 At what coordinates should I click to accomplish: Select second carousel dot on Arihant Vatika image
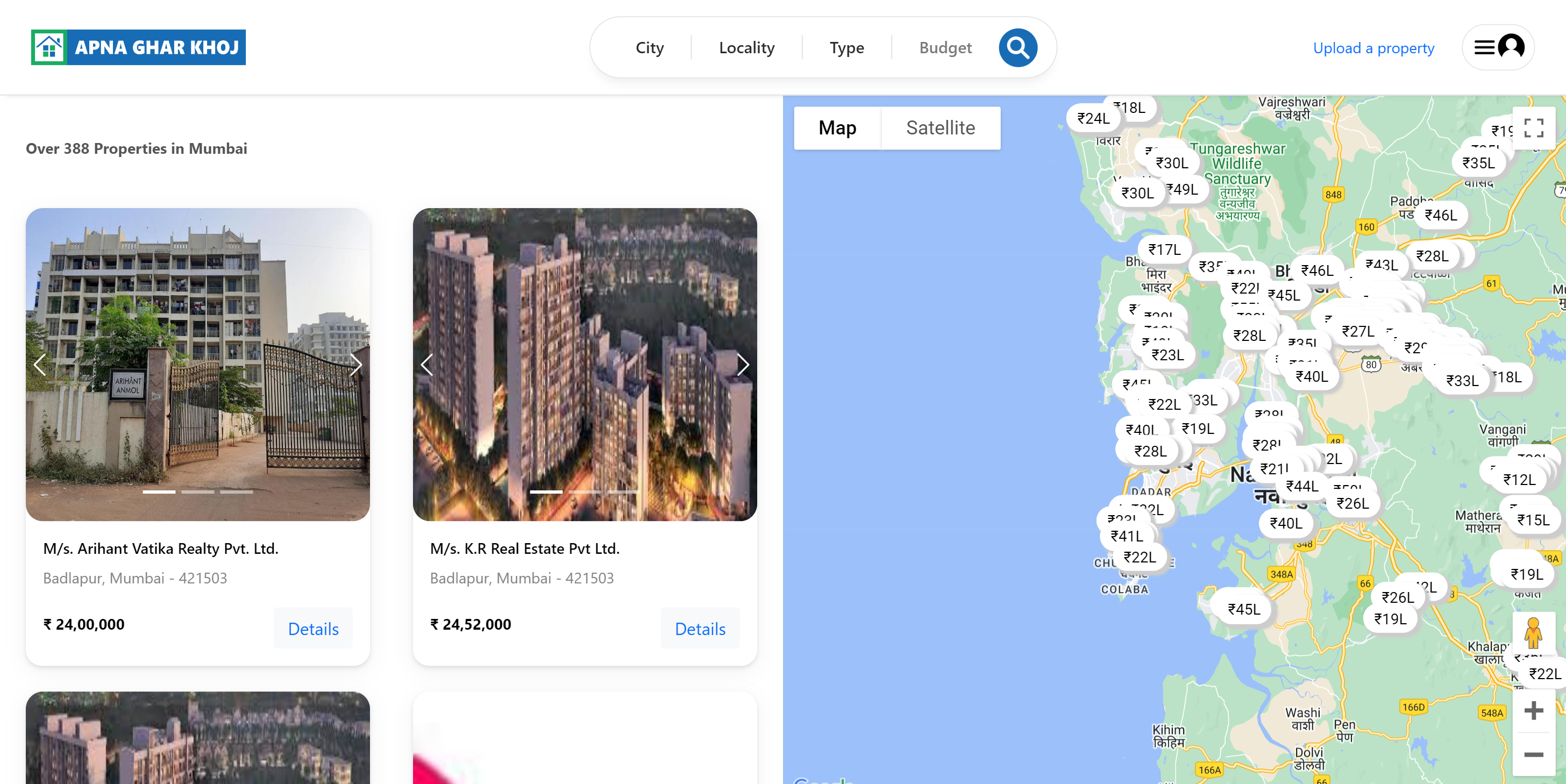pyautogui.click(x=197, y=491)
